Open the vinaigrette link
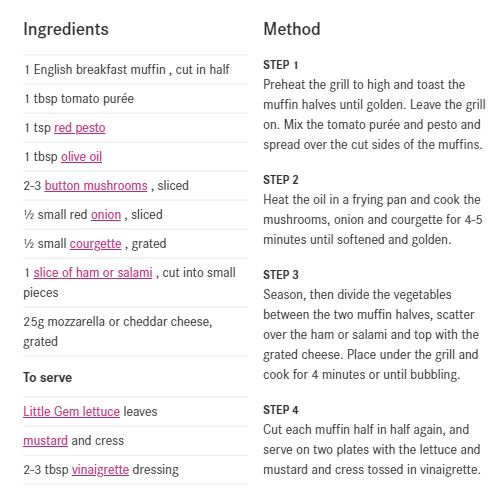 click(100, 469)
